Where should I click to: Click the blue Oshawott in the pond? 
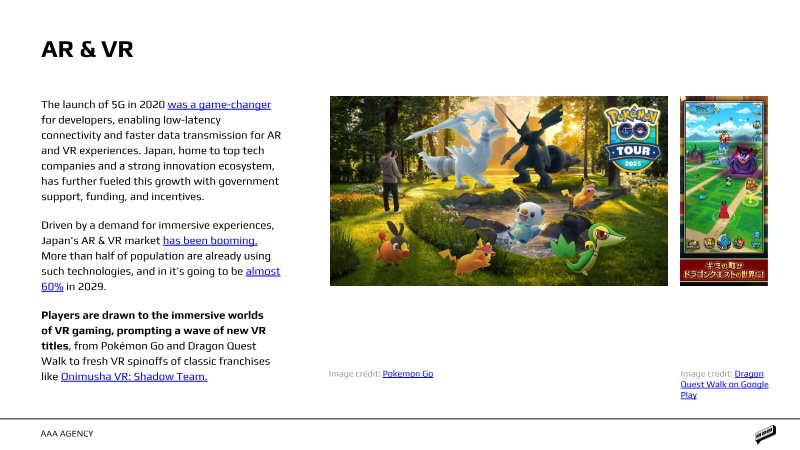pos(526,221)
